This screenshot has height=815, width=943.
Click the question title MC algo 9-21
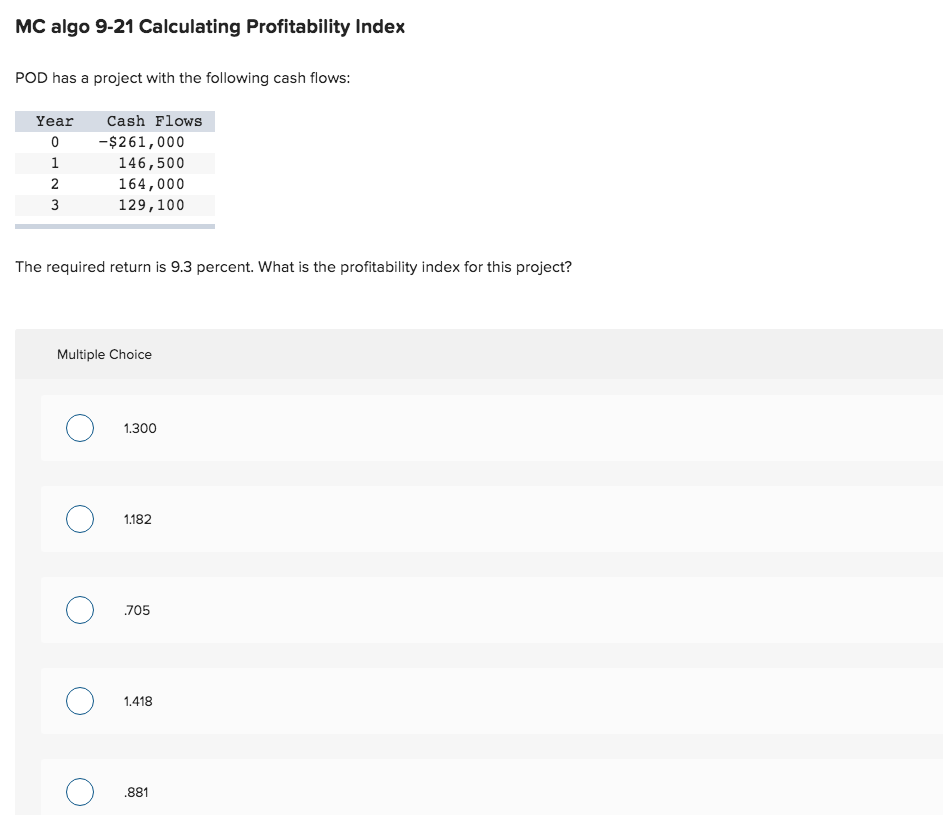pyautogui.click(x=209, y=27)
